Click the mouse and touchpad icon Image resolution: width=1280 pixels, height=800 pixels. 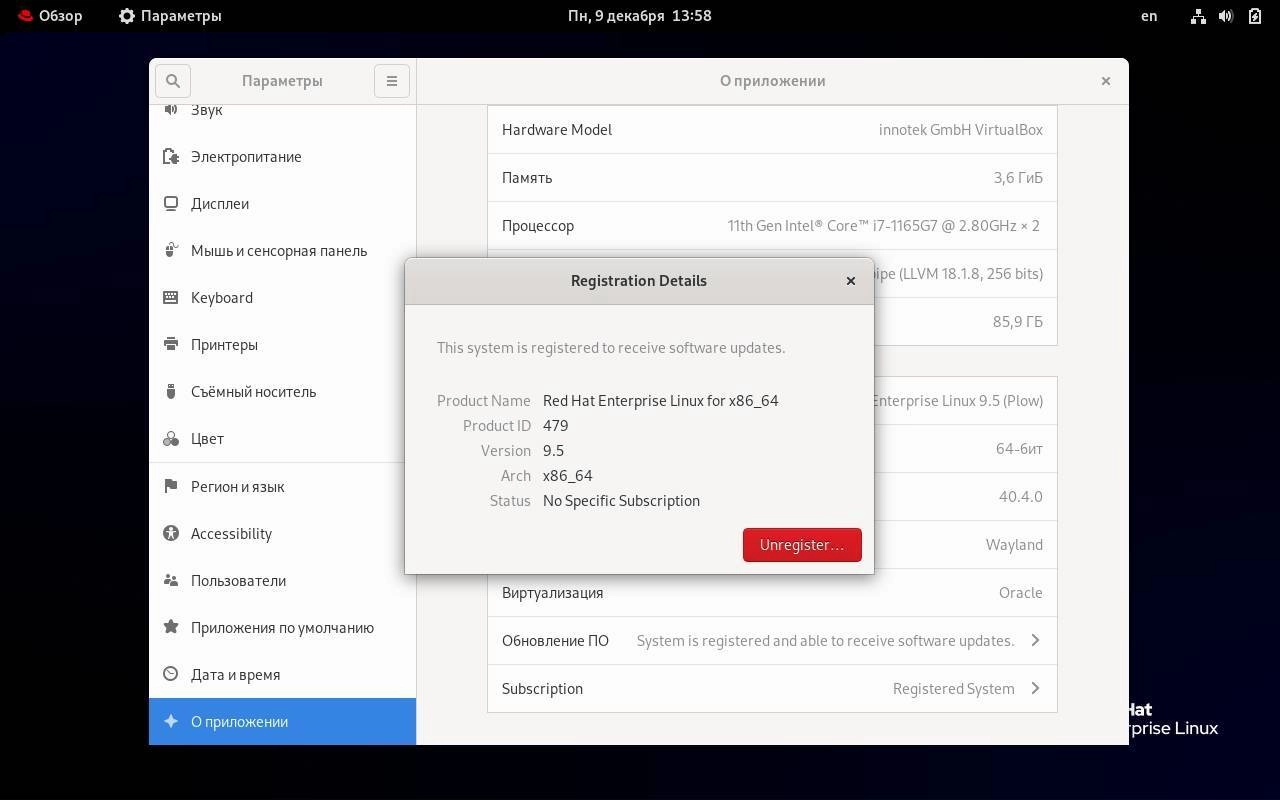(170, 250)
